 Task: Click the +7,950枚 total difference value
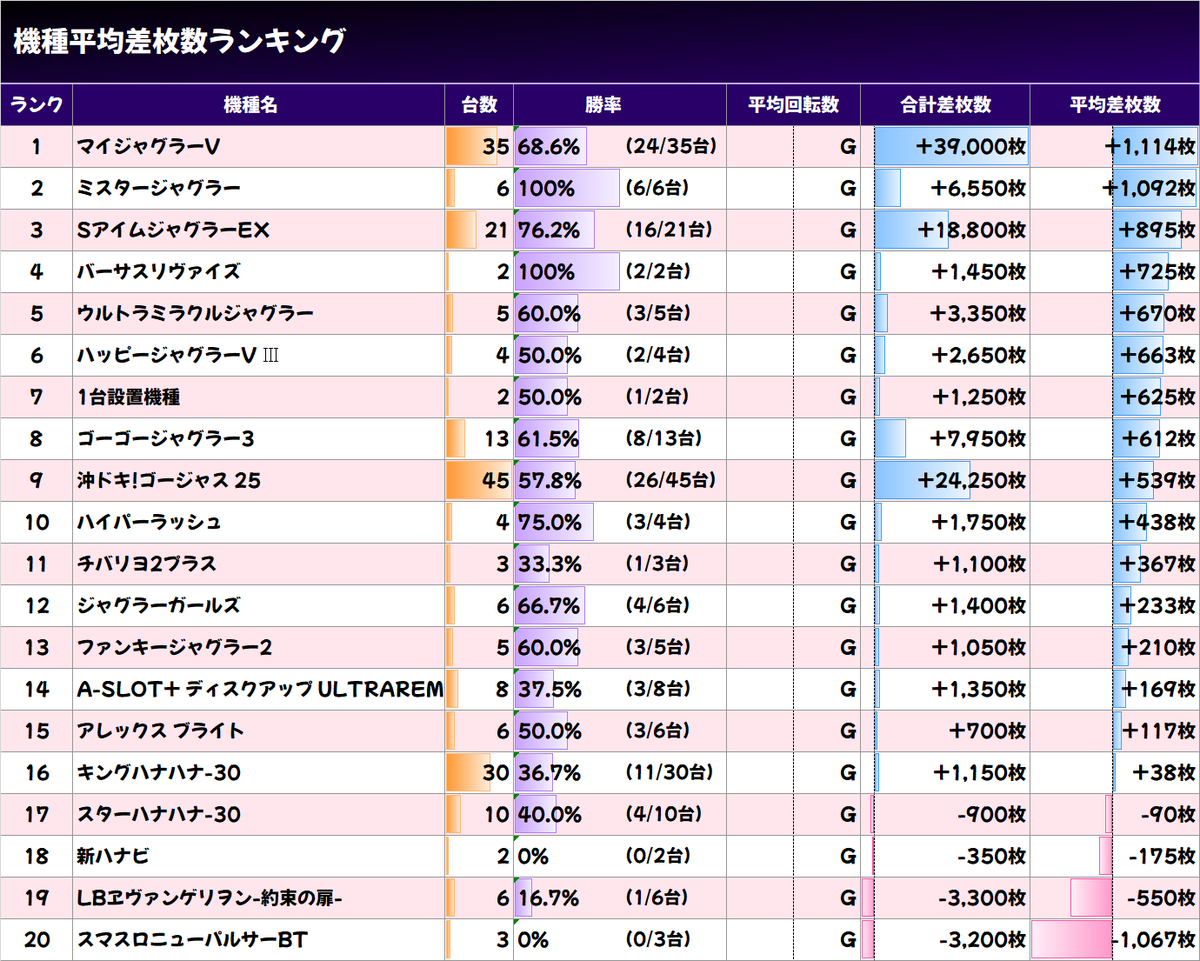[x=977, y=439]
